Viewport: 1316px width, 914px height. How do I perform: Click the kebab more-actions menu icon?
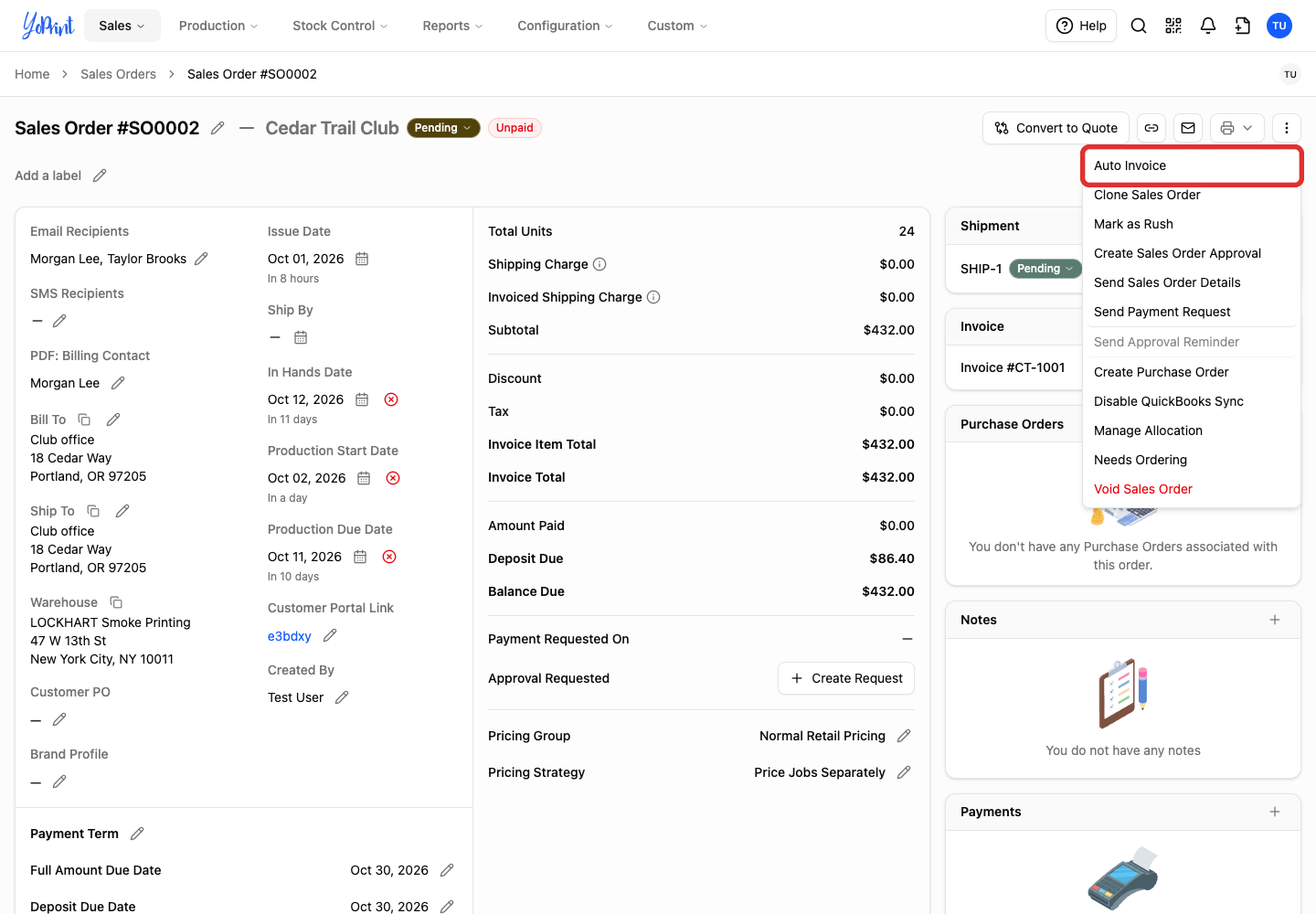tap(1287, 128)
